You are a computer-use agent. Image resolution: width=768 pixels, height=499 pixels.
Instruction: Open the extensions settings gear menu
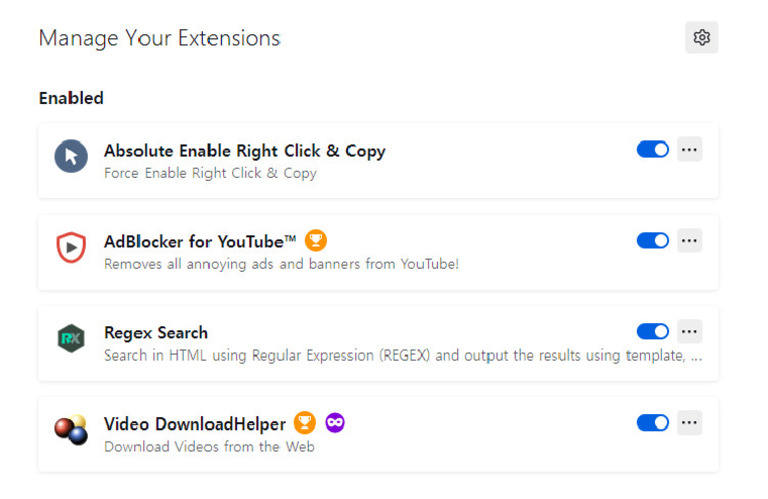pyautogui.click(x=701, y=38)
